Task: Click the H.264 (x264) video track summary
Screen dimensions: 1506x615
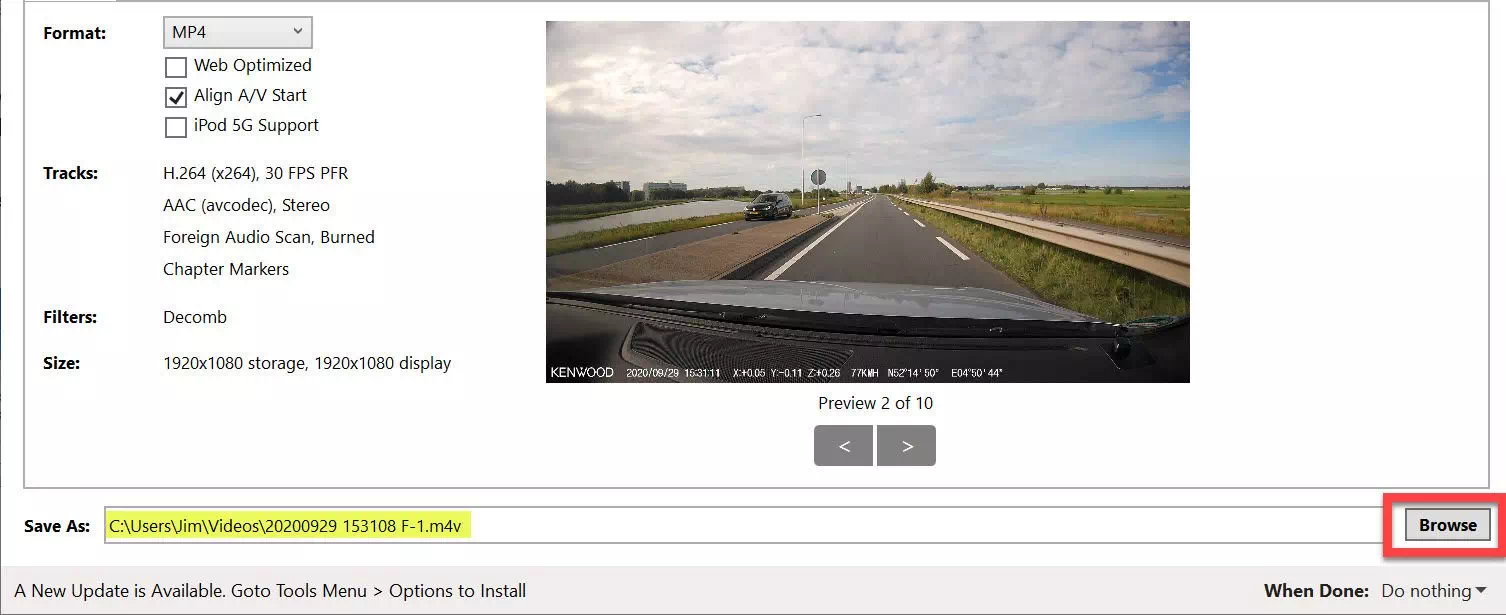Action: tap(256, 173)
